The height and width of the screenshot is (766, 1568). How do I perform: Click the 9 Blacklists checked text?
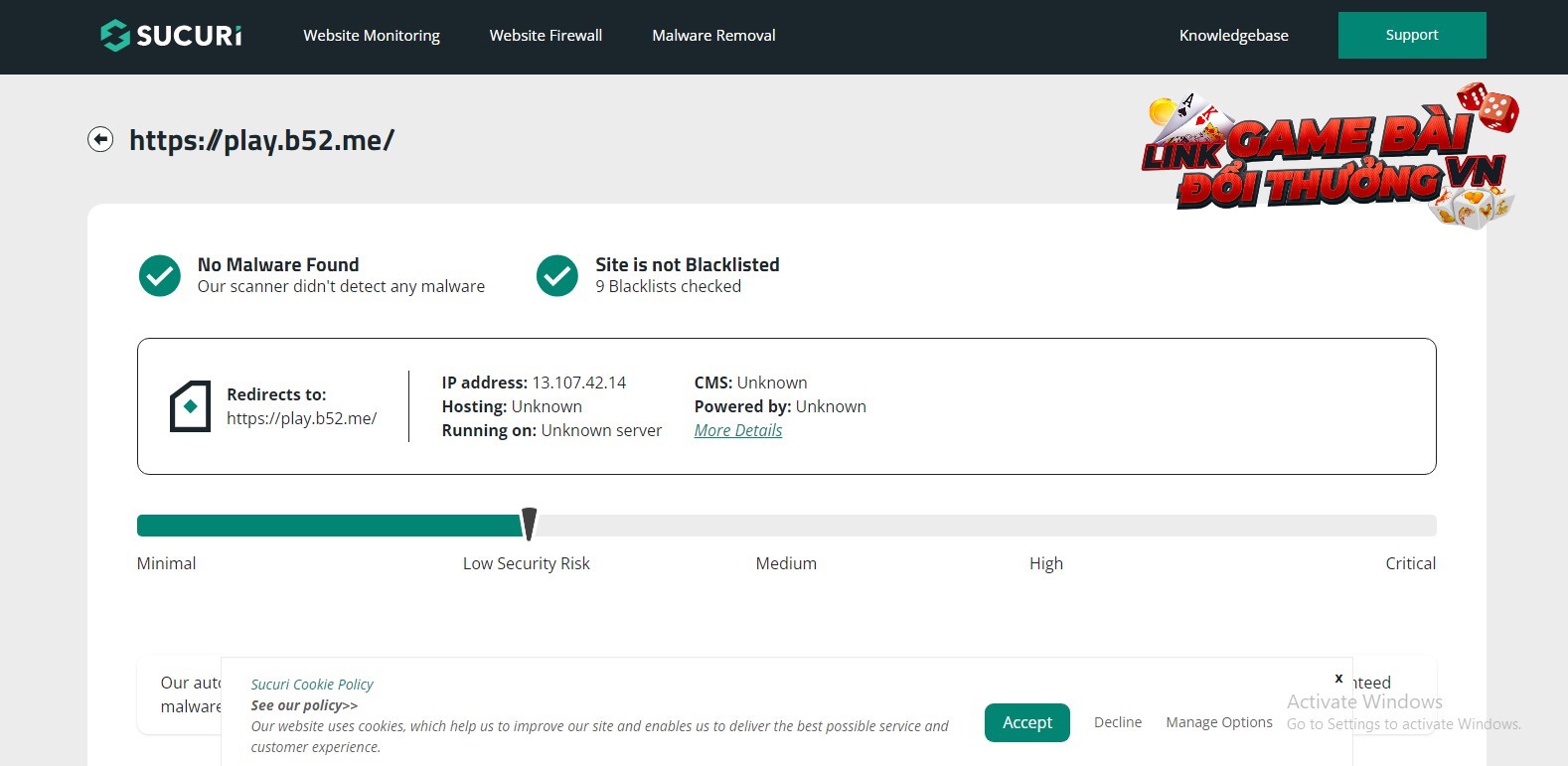[669, 286]
